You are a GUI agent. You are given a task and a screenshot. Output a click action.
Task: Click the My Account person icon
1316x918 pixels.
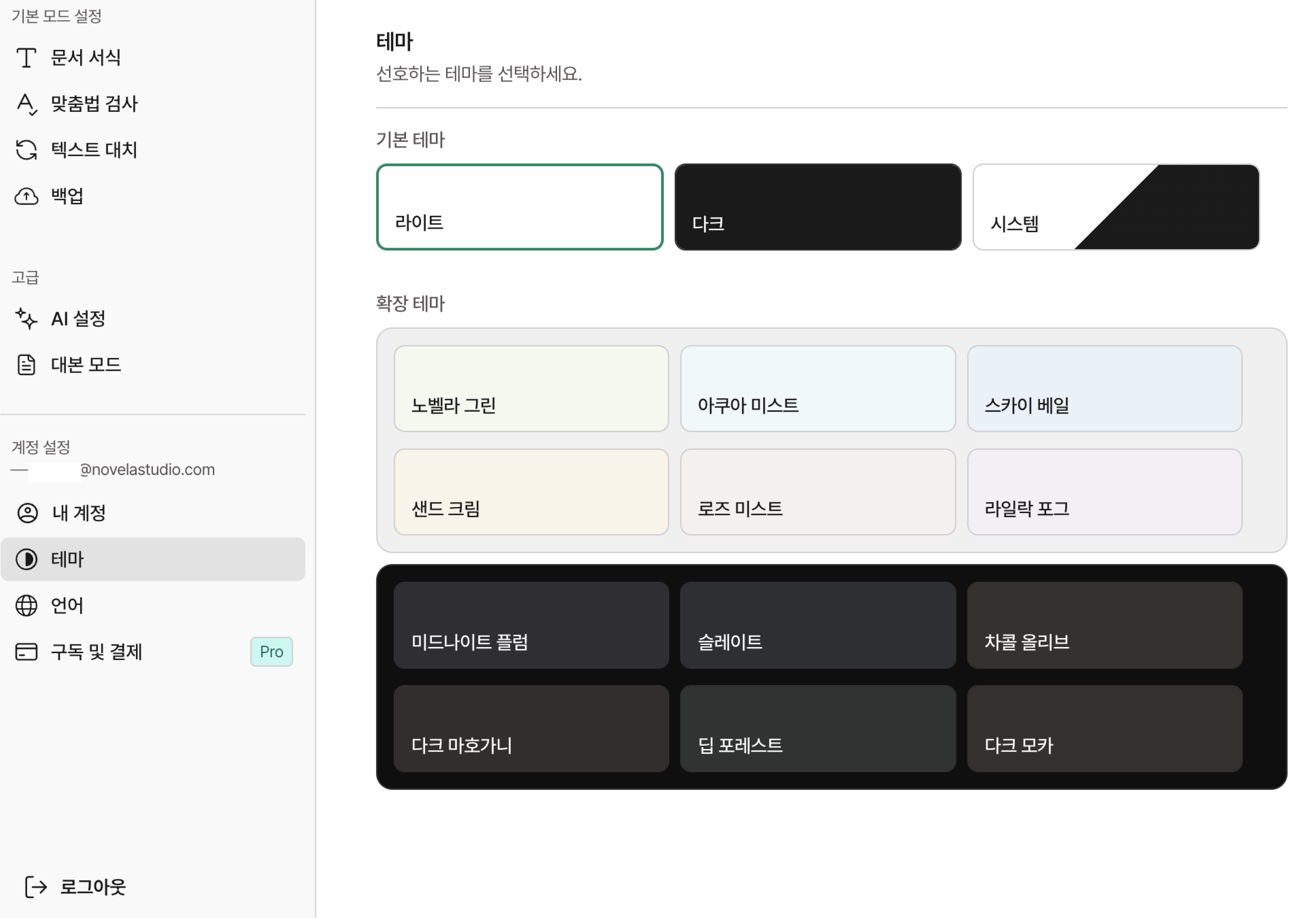tap(28, 513)
